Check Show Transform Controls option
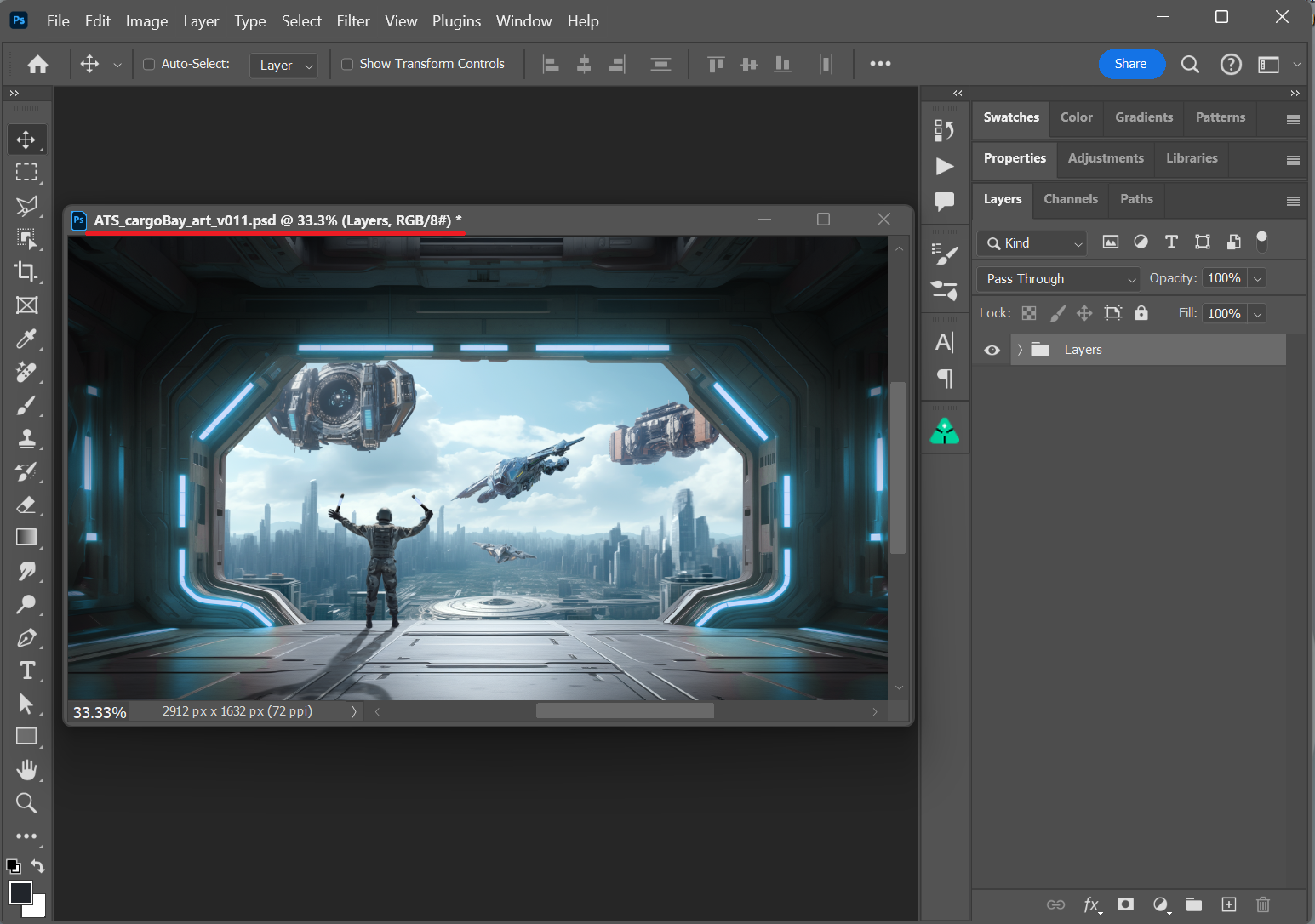The height and width of the screenshot is (924, 1315). [347, 64]
